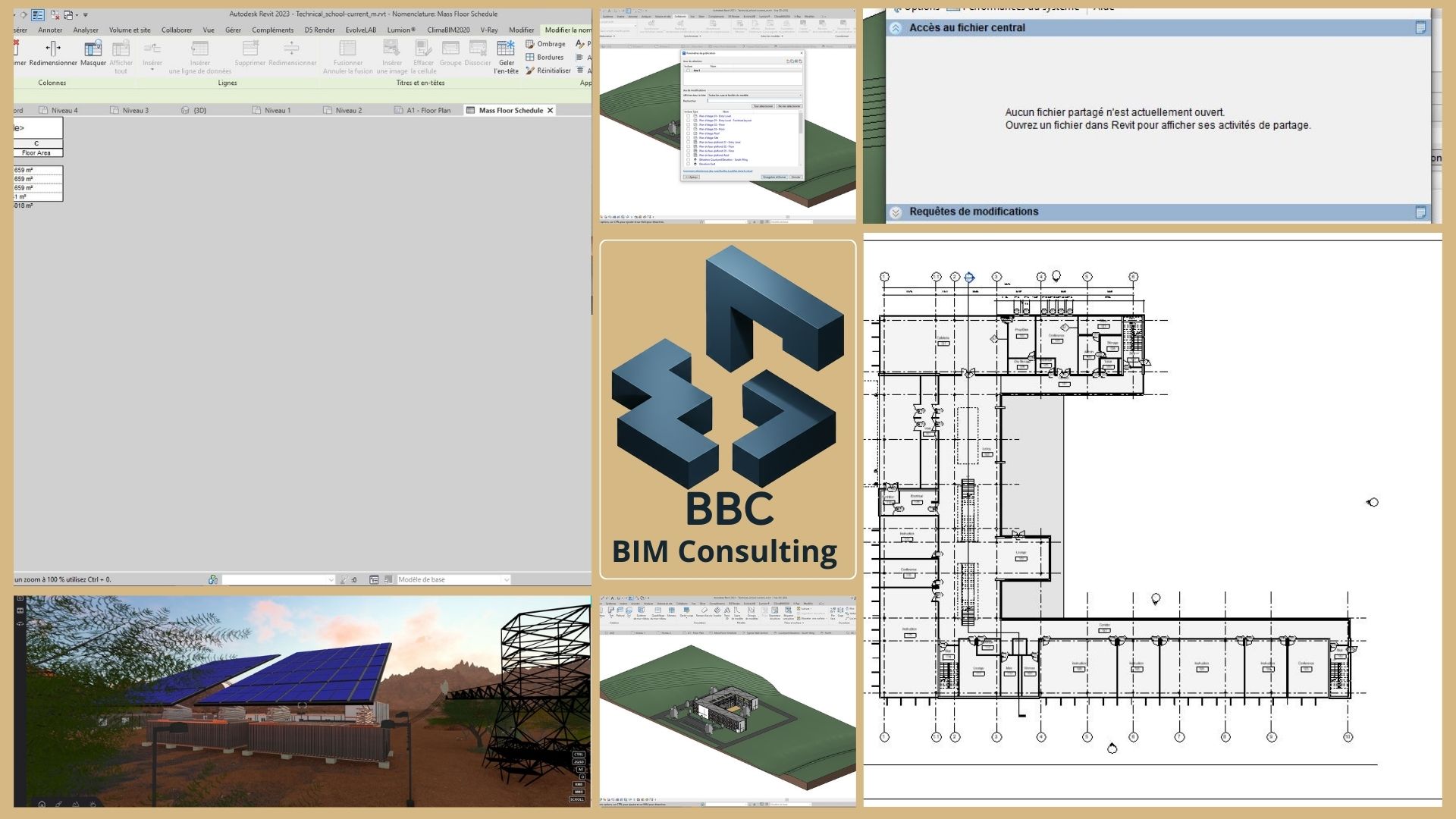Switch to the {3D} view tab

tap(195, 111)
